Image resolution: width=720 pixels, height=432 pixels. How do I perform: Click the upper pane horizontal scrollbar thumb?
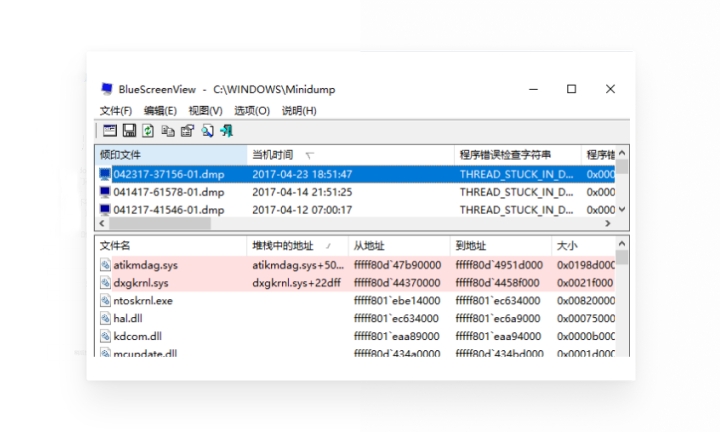(160, 224)
